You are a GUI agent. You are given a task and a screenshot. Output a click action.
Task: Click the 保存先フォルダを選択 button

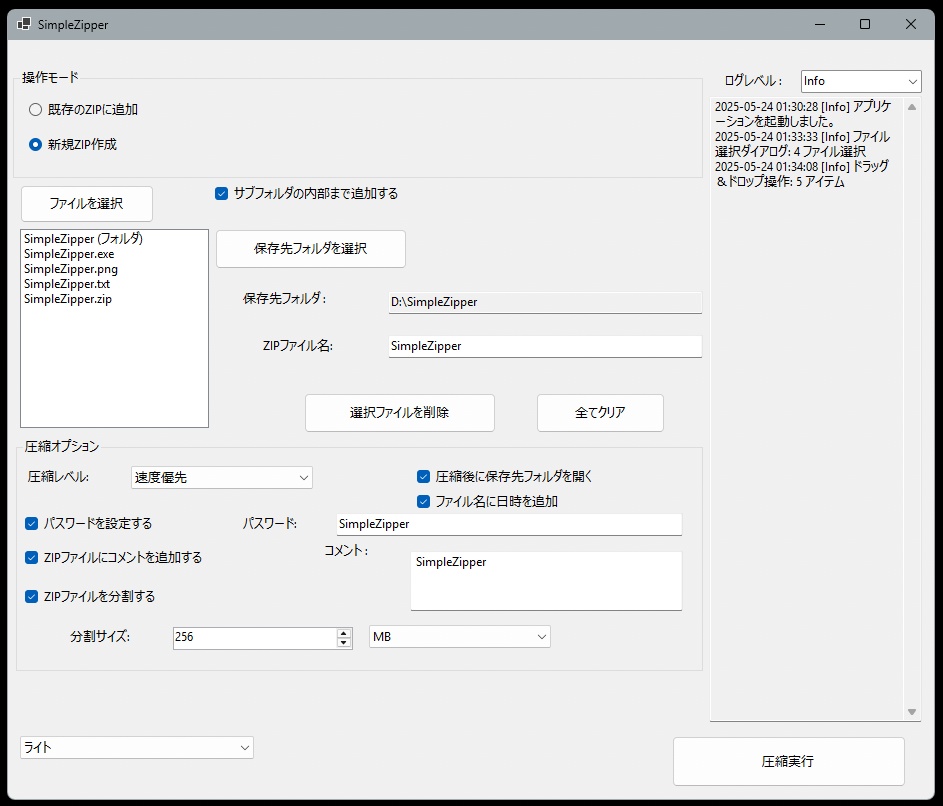310,249
